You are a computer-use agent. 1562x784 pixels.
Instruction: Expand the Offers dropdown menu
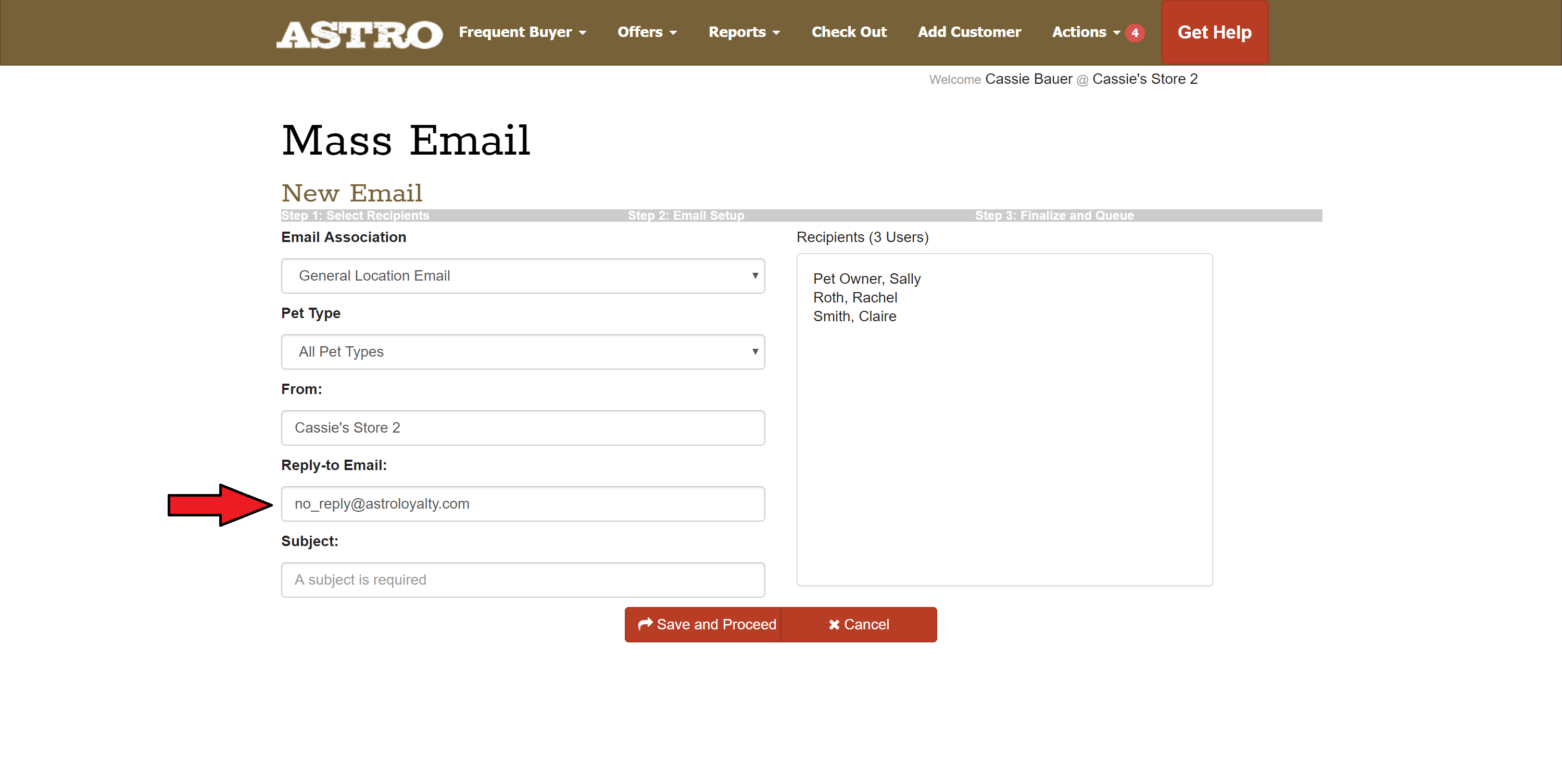tap(646, 32)
